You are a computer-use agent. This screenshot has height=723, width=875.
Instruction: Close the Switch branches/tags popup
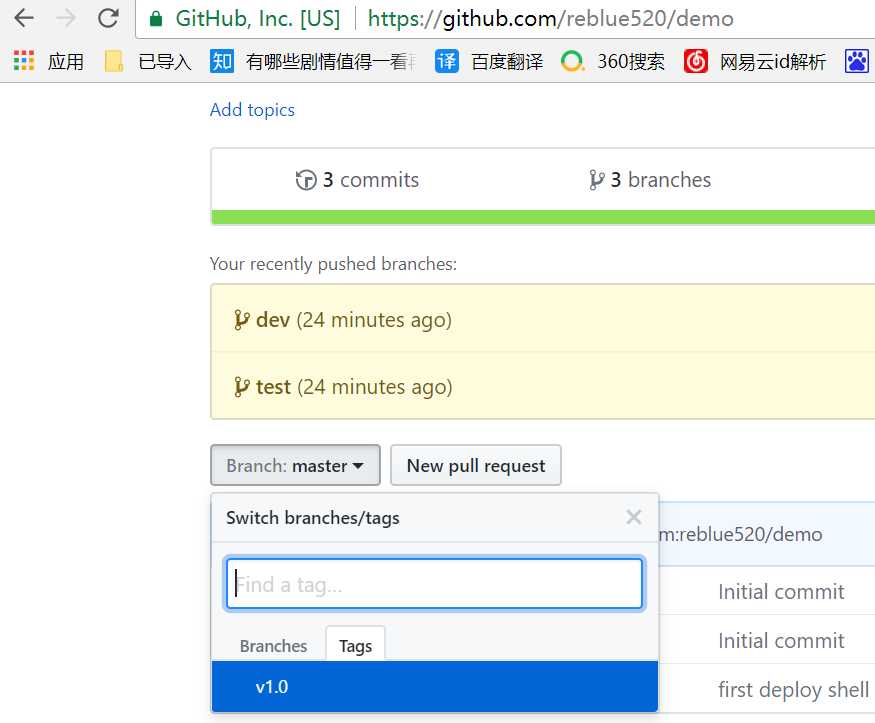[x=633, y=517]
